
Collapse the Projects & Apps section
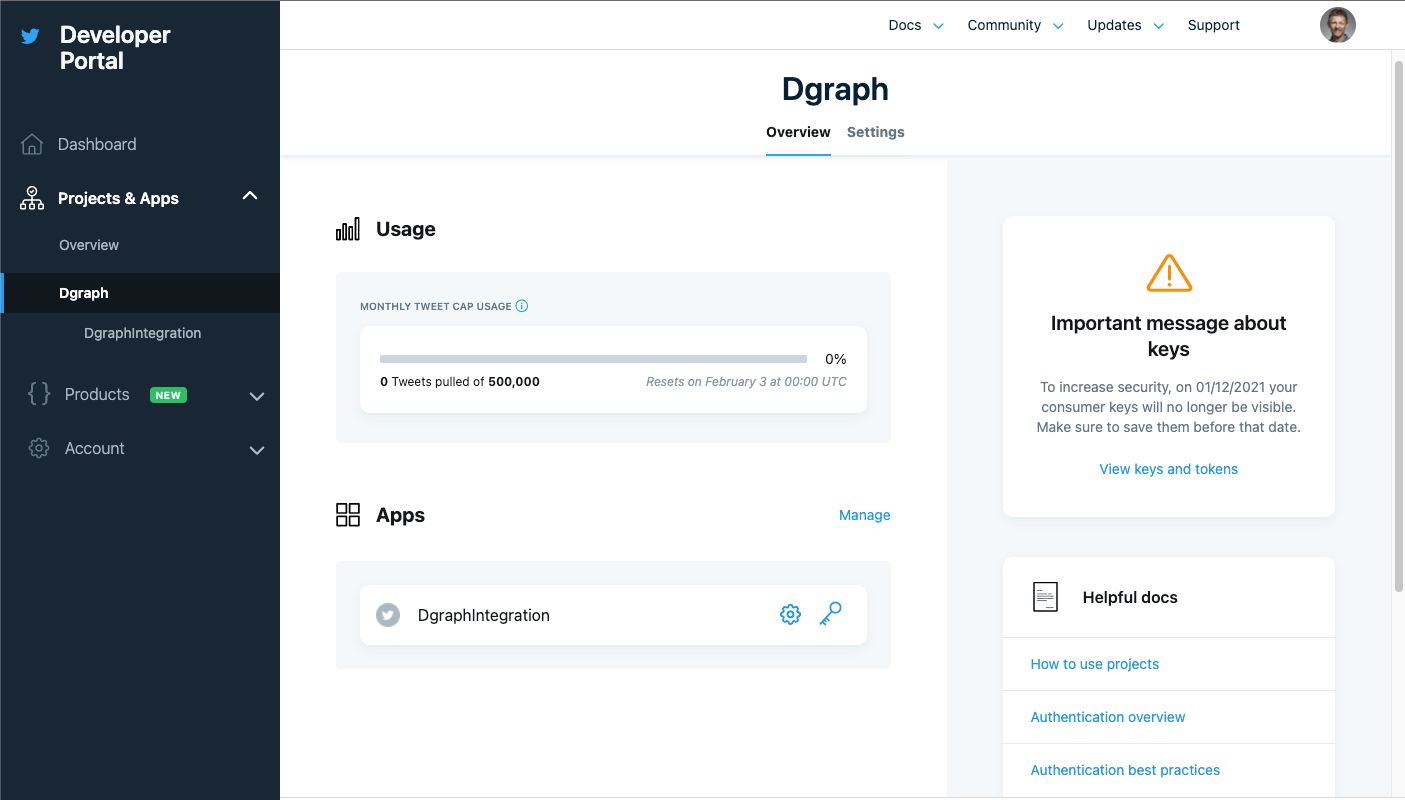click(x=250, y=196)
